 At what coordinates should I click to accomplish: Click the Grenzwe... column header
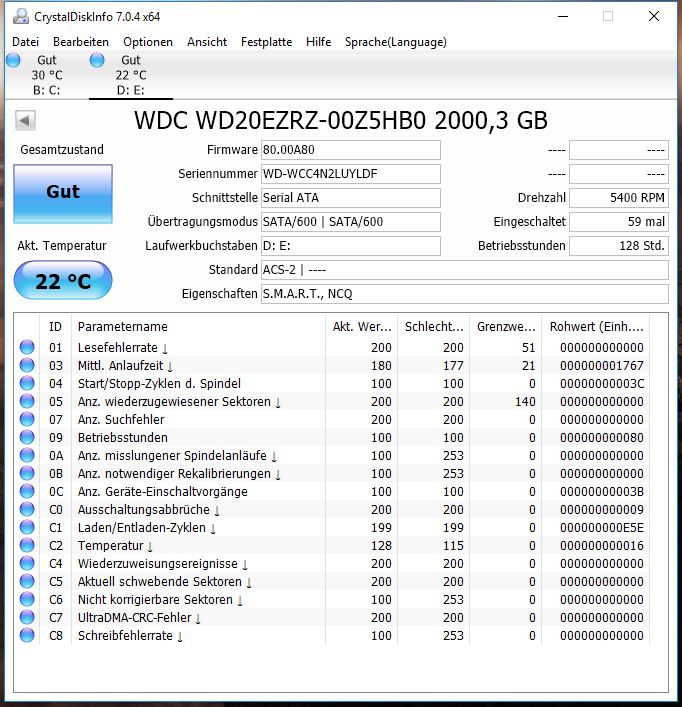(506, 326)
